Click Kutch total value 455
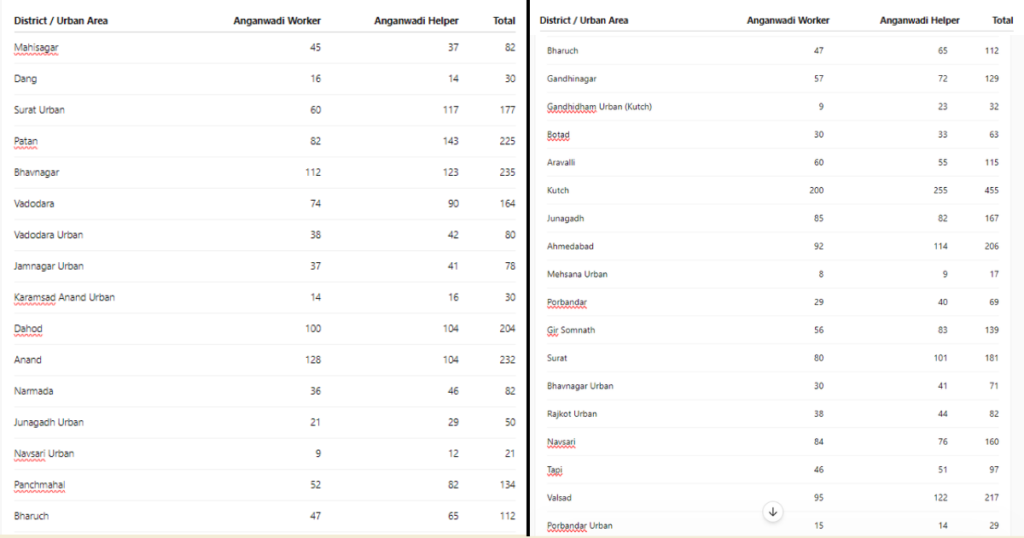Viewport: 1024px width, 538px height. 991,191
